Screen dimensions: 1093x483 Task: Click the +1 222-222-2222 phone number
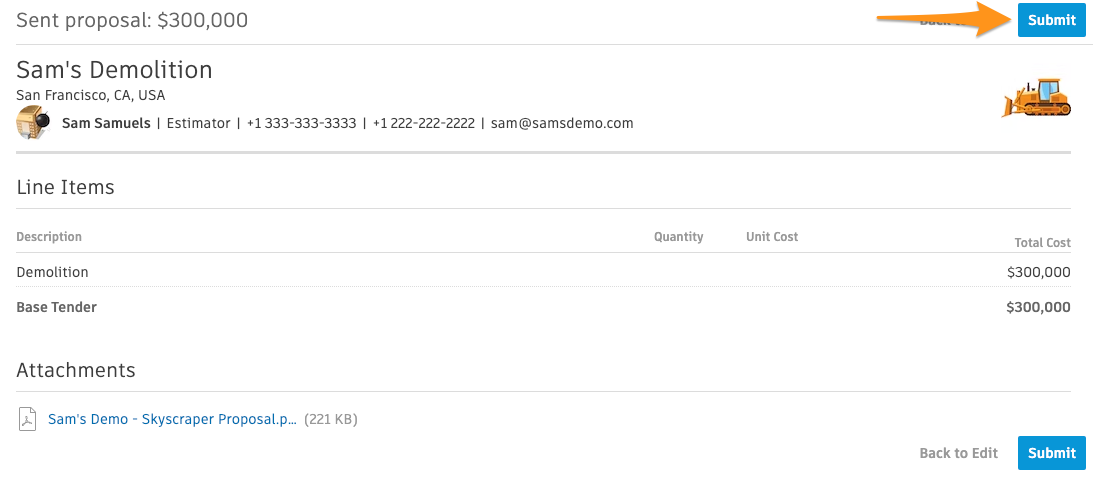tap(424, 123)
